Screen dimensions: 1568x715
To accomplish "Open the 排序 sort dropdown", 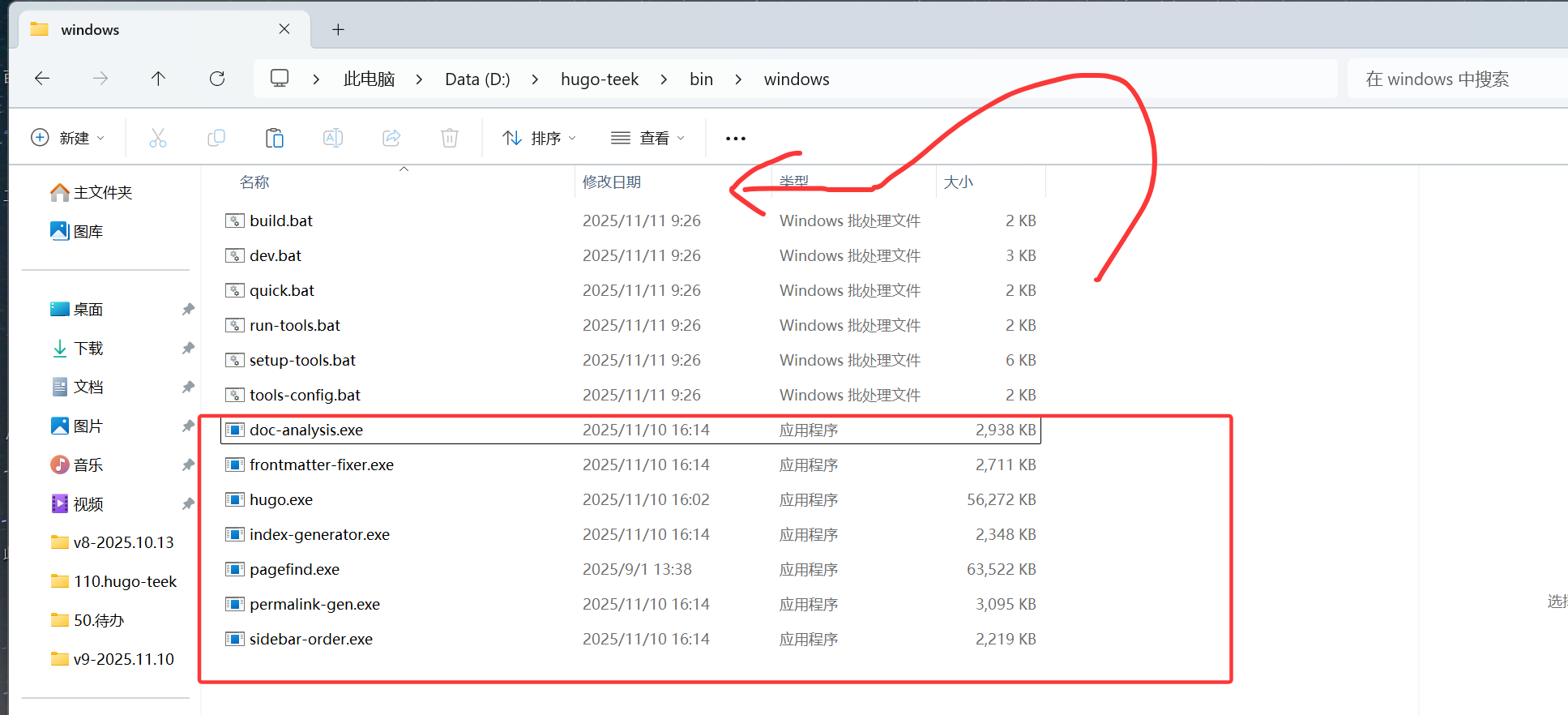I will pyautogui.click(x=540, y=138).
